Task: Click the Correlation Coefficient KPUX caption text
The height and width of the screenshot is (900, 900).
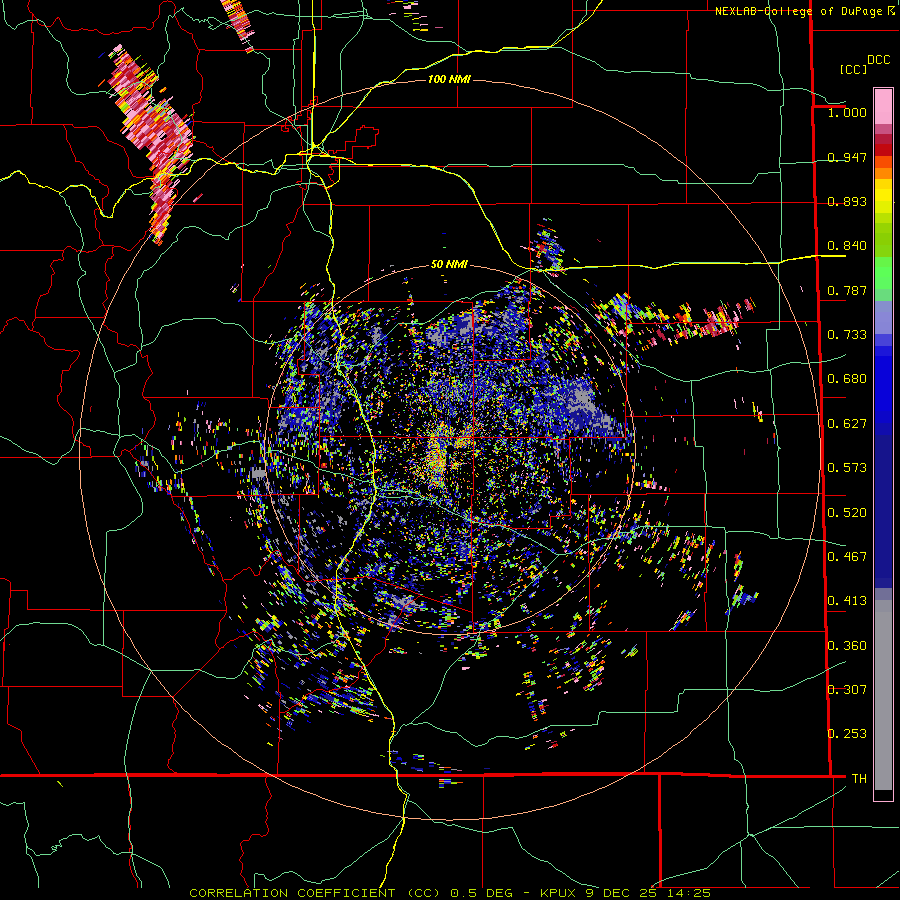Action: (450, 893)
